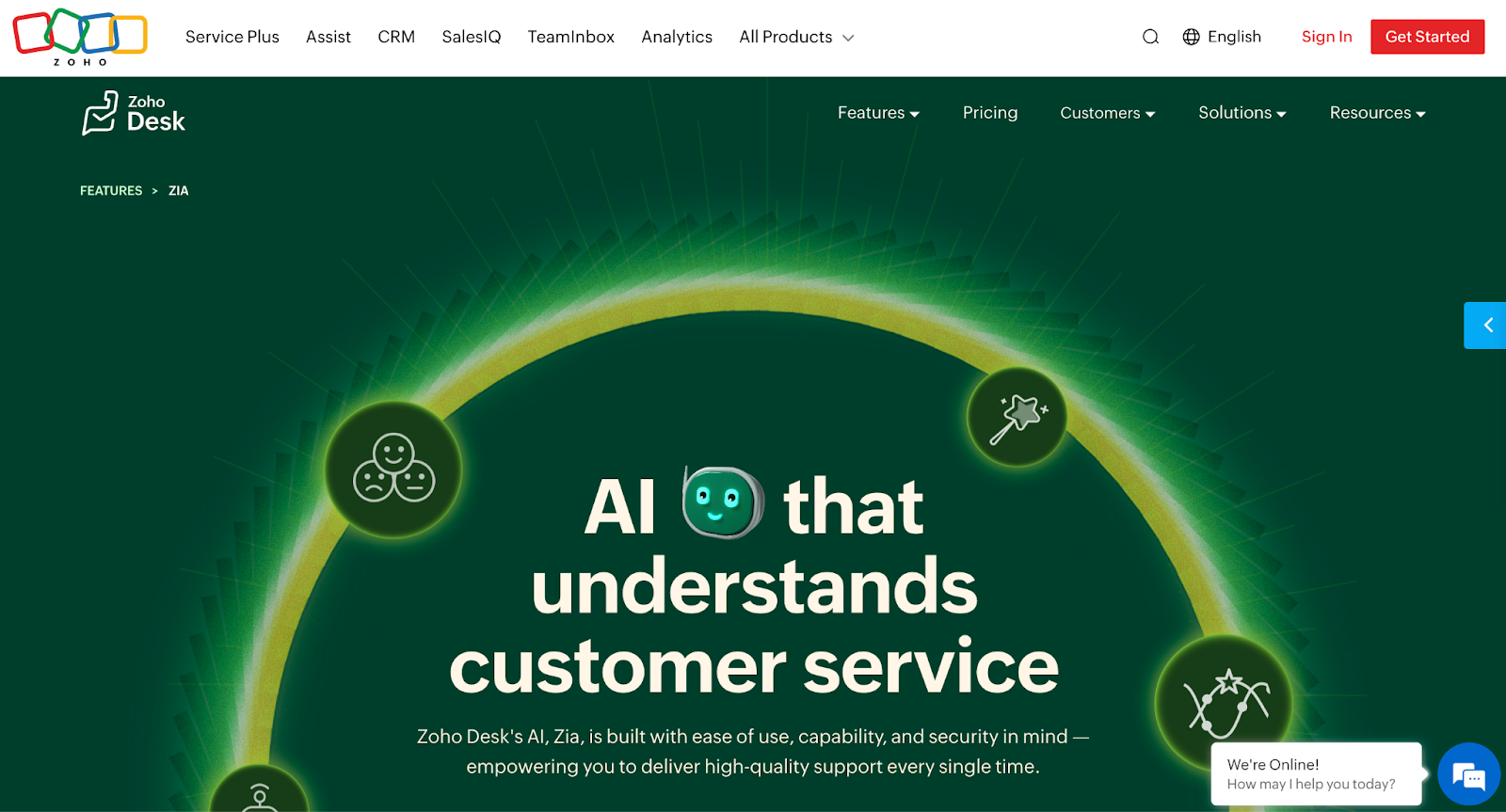Open the Customers dropdown menu
The width and height of the screenshot is (1506, 812).
click(1107, 113)
